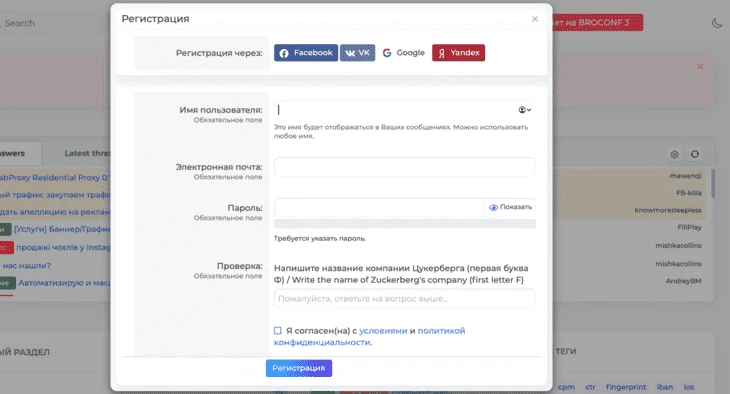Open thread продажі чохлів у Instagram

[63, 247]
